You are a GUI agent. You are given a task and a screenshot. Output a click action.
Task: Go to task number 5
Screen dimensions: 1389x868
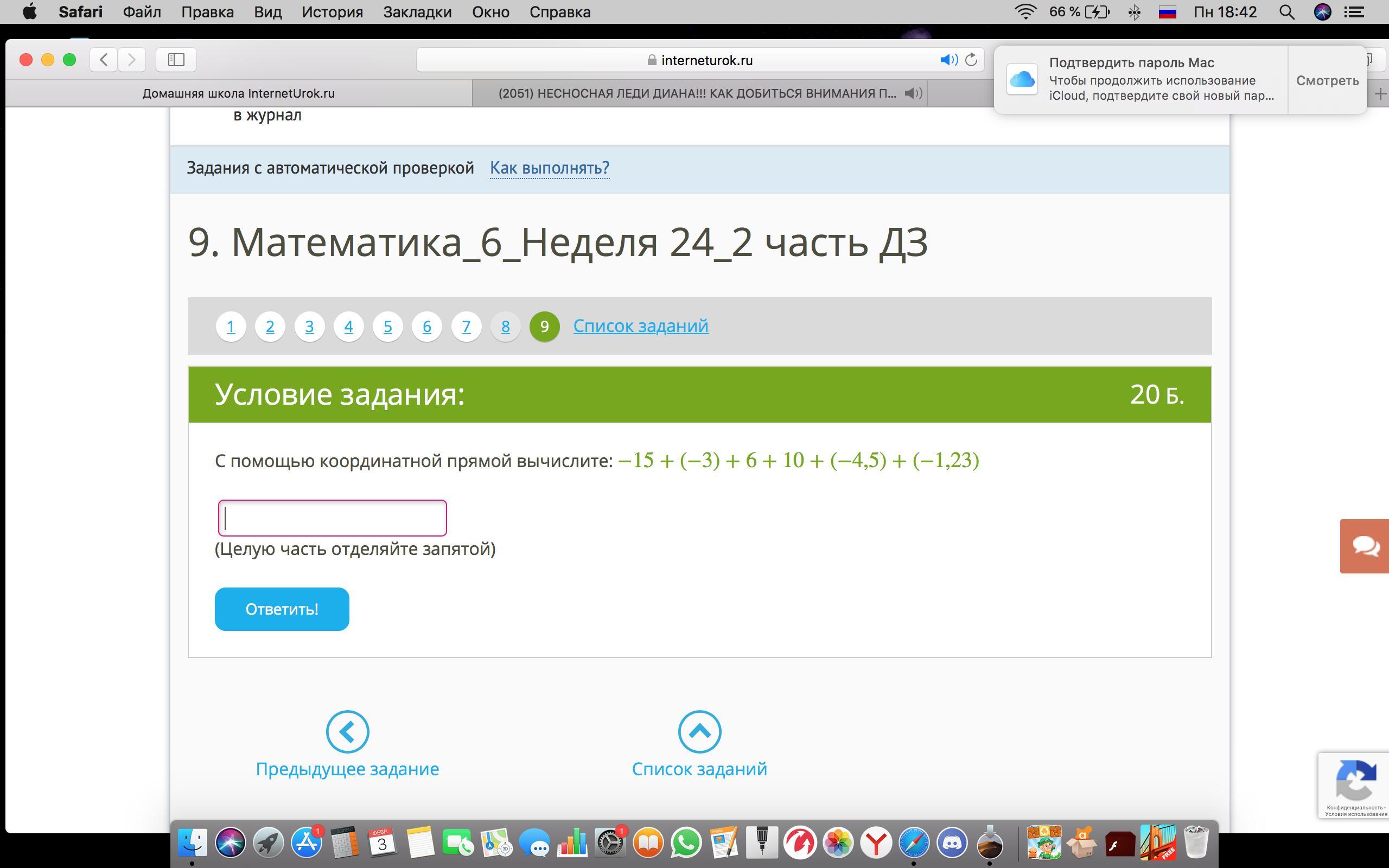coord(387,327)
